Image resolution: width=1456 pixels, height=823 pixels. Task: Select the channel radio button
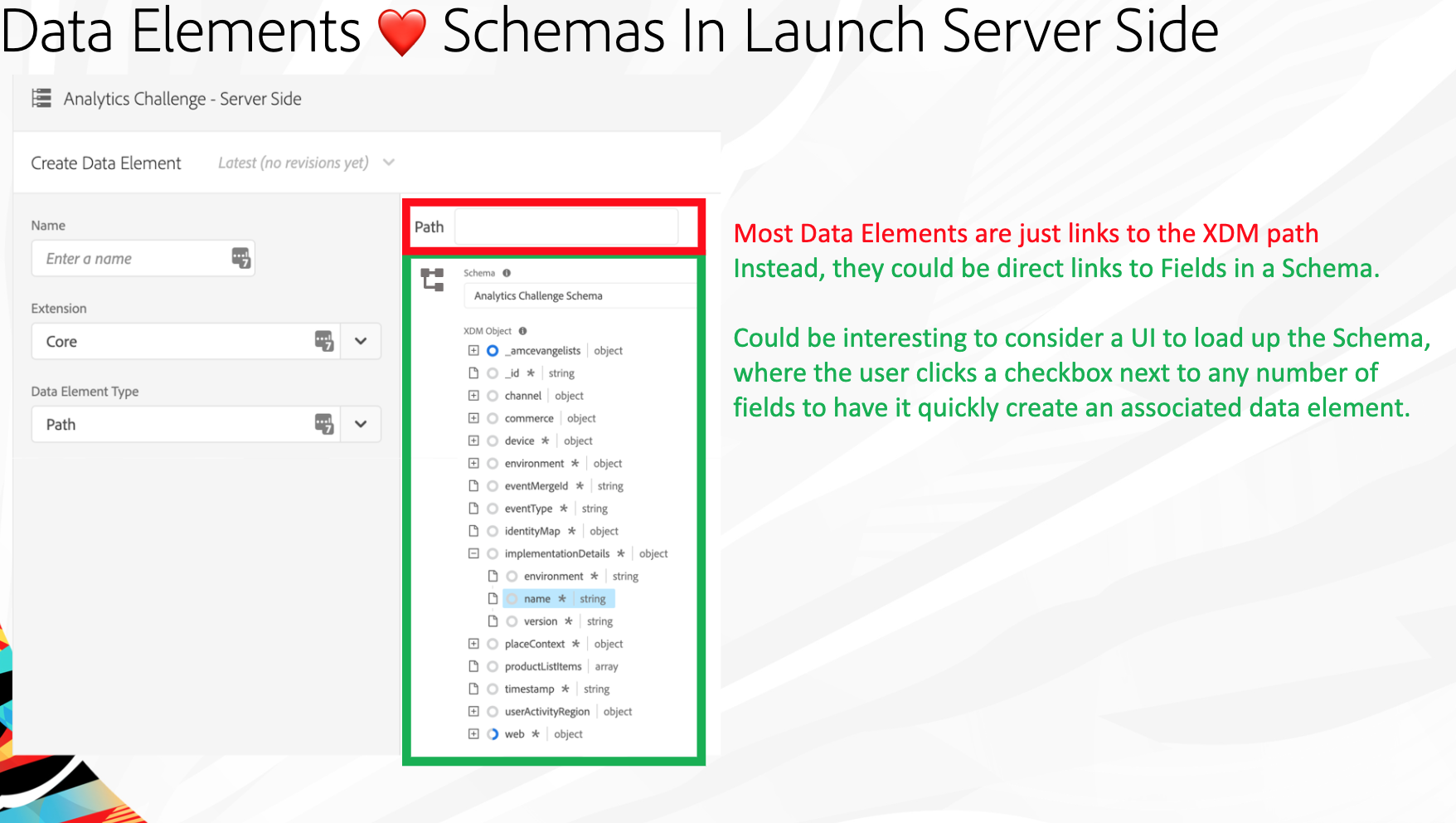pyautogui.click(x=493, y=396)
